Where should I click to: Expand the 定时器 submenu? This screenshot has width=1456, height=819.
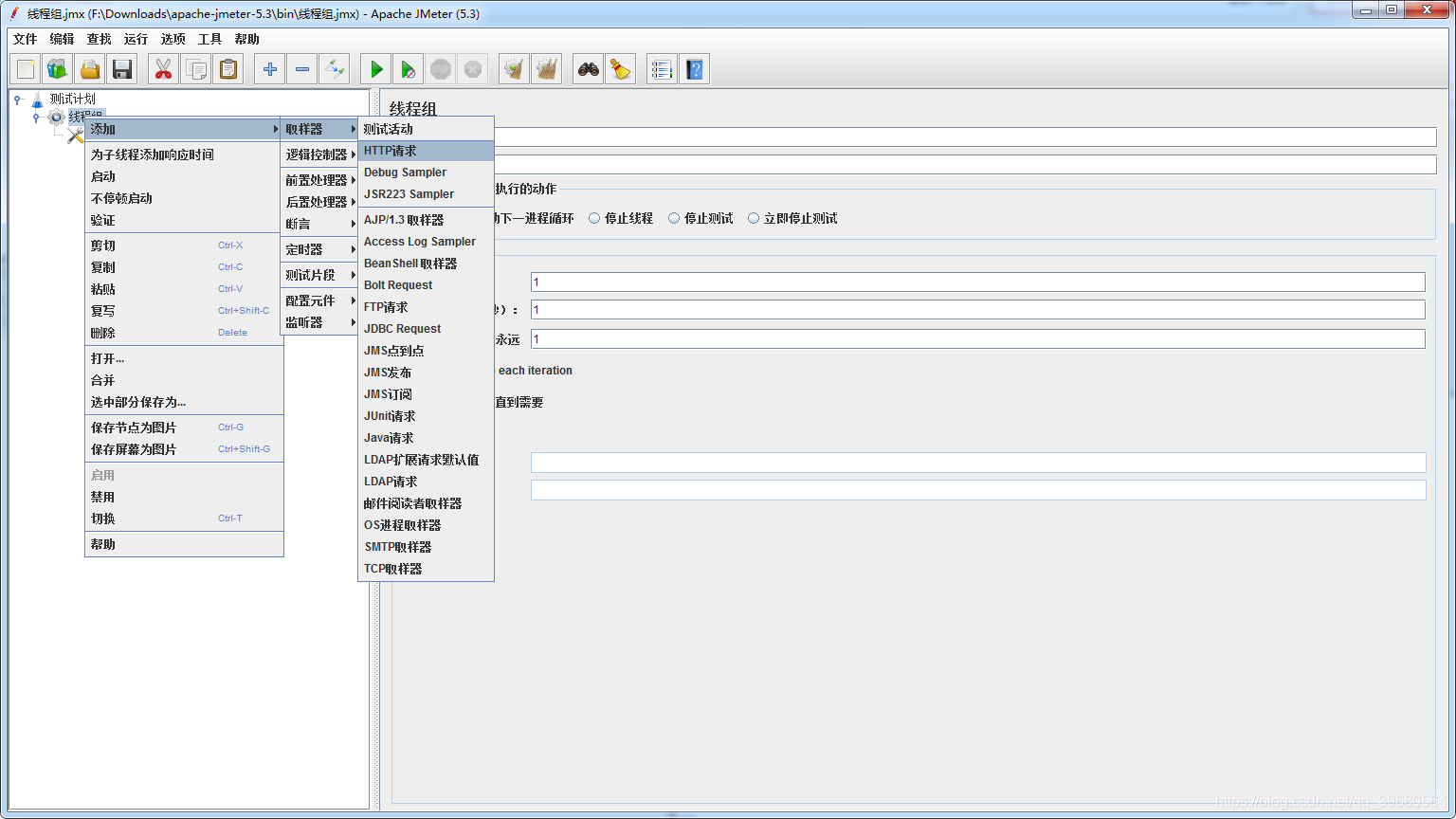pos(319,249)
